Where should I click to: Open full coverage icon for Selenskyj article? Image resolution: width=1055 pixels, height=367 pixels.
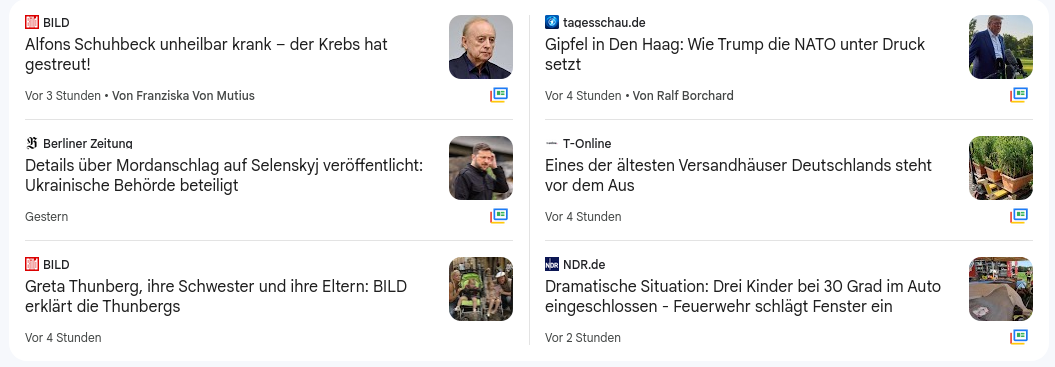499,216
